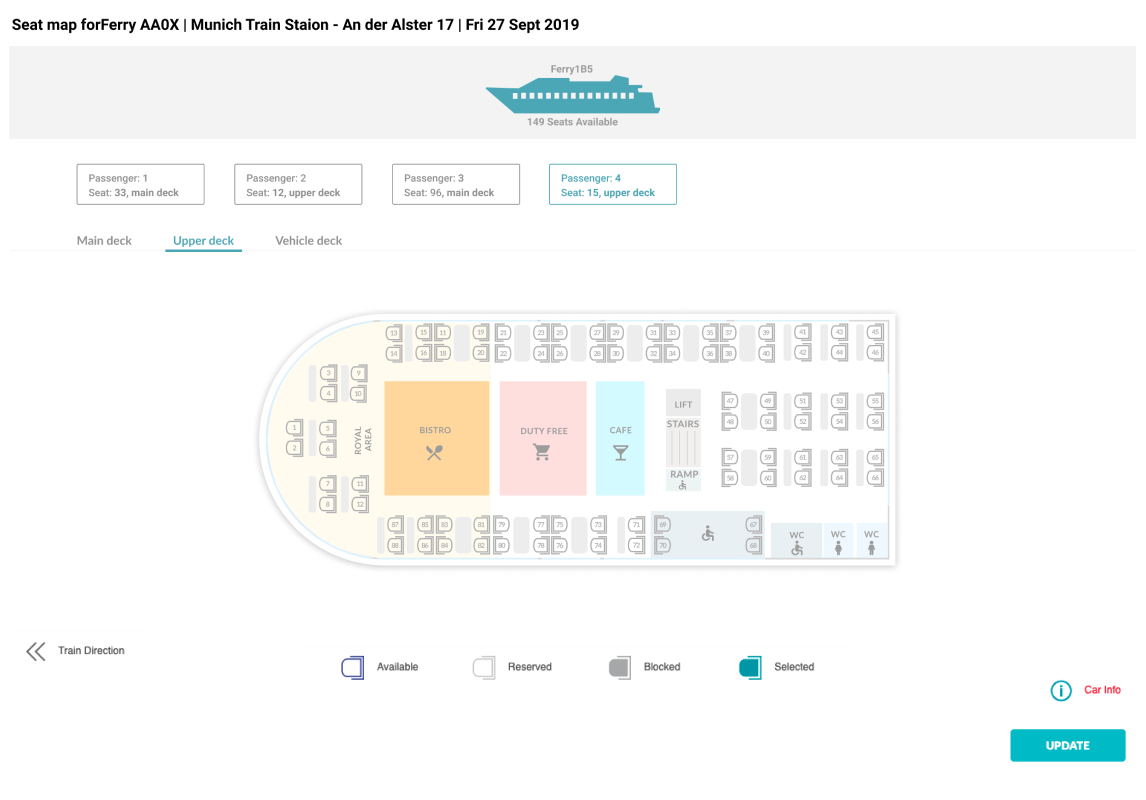Click the ferry ship icon
Image resolution: width=1146 pixels, height=800 pixels.
[x=572, y=95]
